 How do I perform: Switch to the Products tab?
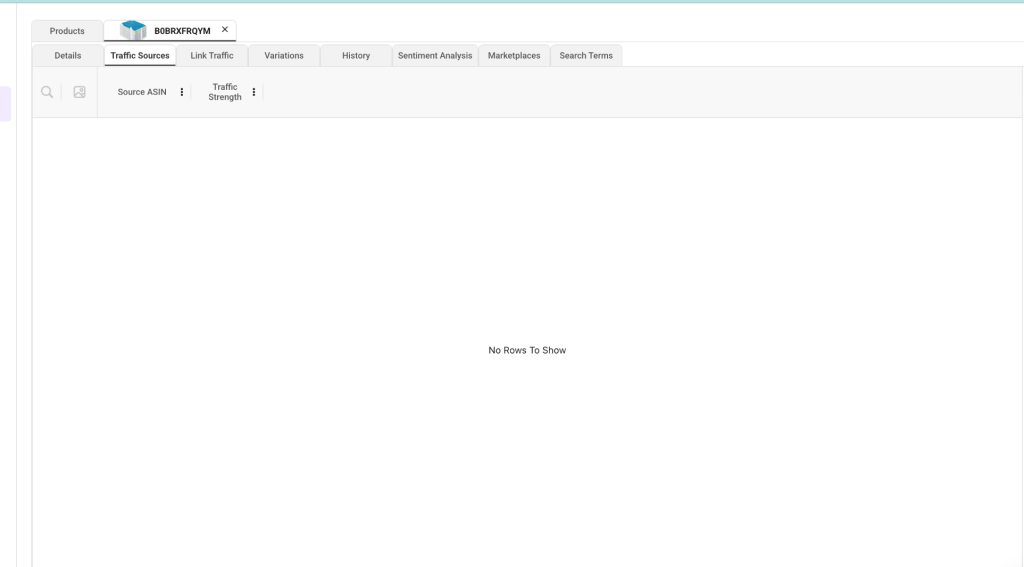(x=67, y=31)
